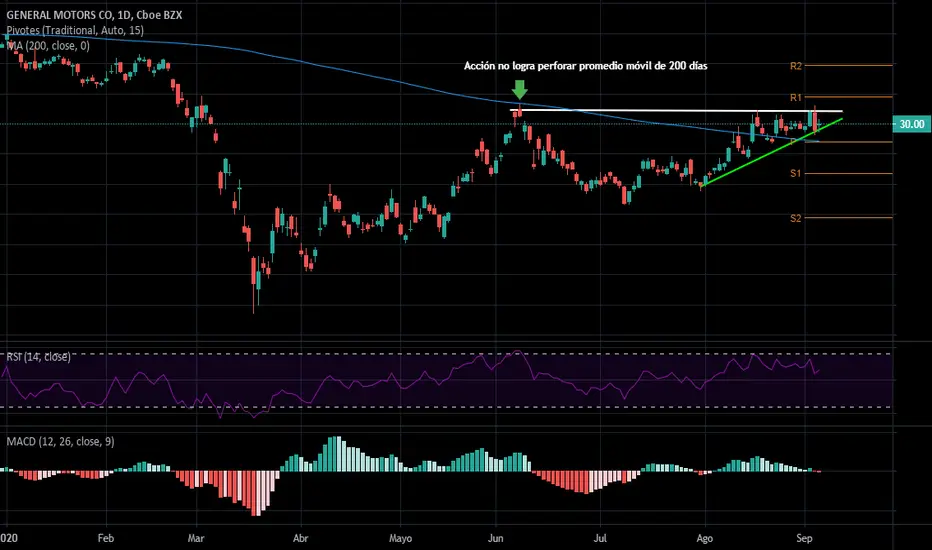Click the 'Acción no logra perforar' annotation text
The image size is (932, 550).
585,66
